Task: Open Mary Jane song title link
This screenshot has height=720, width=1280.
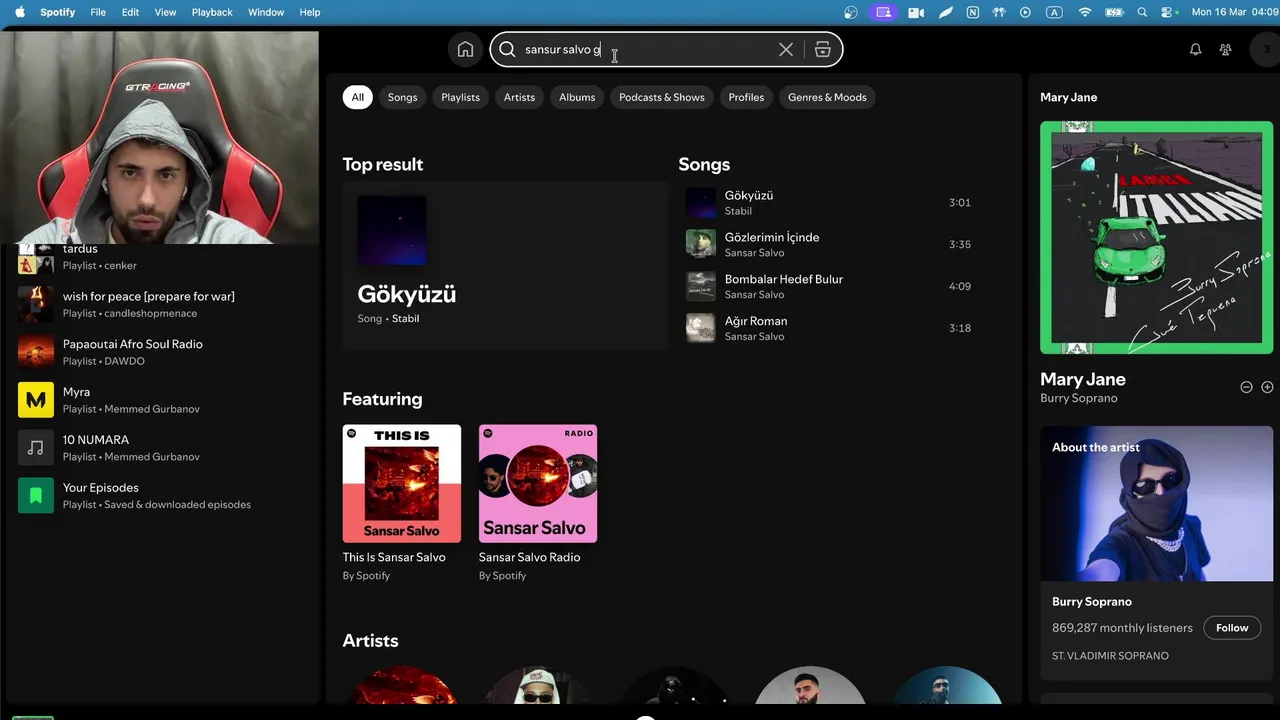Action: [1083, 379]
